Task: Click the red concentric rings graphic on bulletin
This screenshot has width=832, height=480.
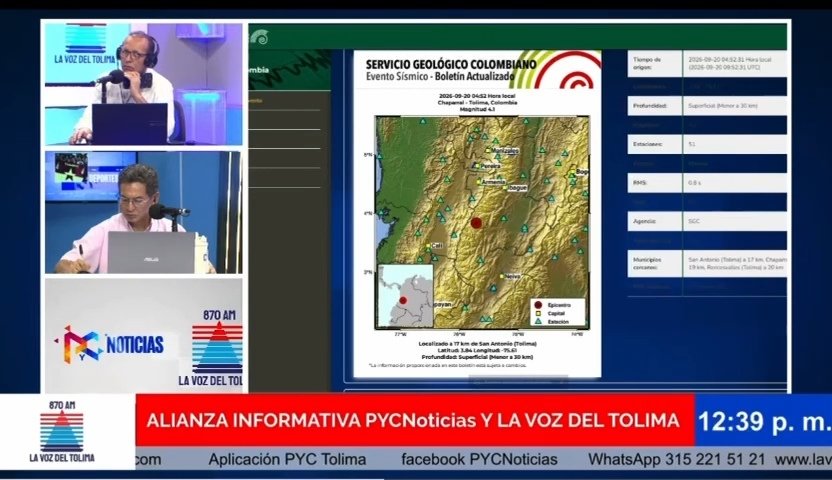Action: point(569,70)
